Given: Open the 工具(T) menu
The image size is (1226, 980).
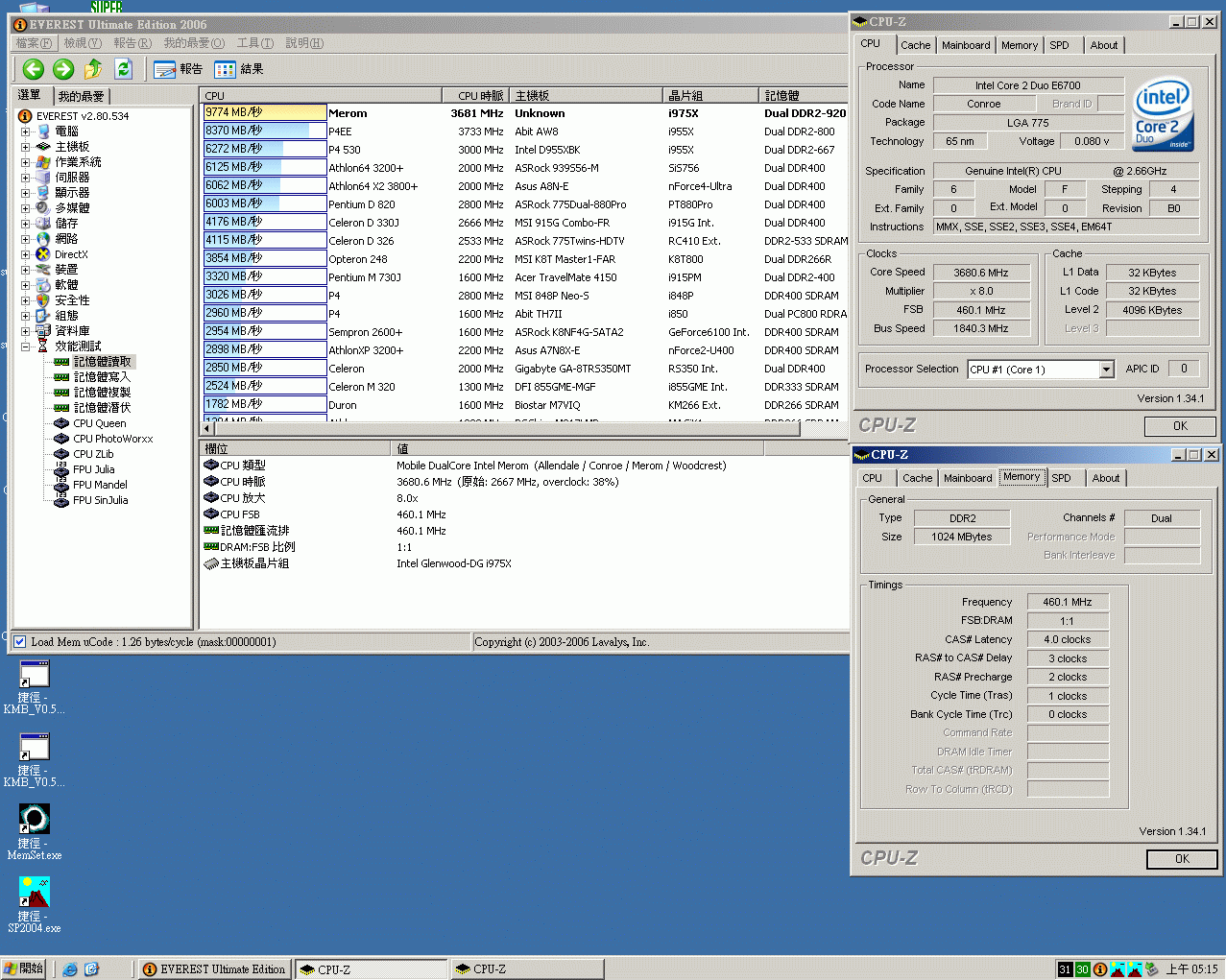Looking at the screenshot, I should (x=254, y=43).
